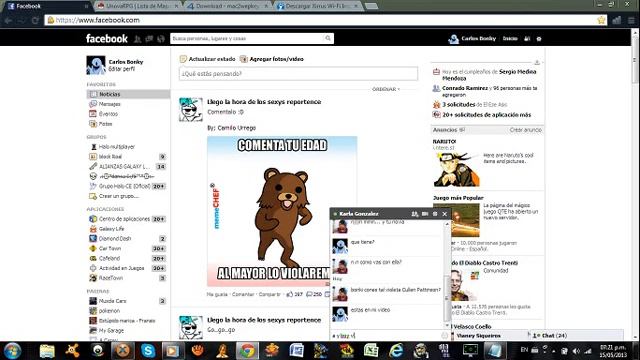Open chat options gear in Karla chat
Image resolution: width=640 pixels, height=360 pixels.
435,214
